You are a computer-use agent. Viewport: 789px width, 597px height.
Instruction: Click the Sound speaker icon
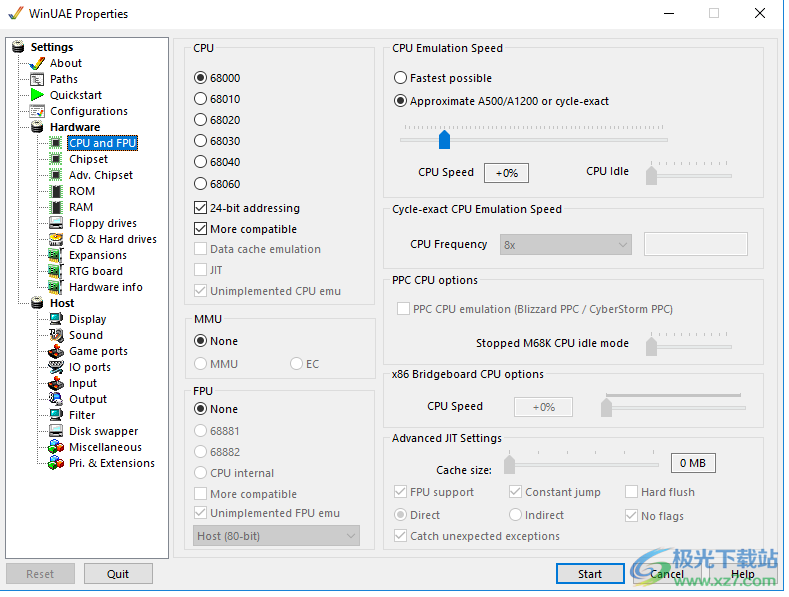coord(56,335)
